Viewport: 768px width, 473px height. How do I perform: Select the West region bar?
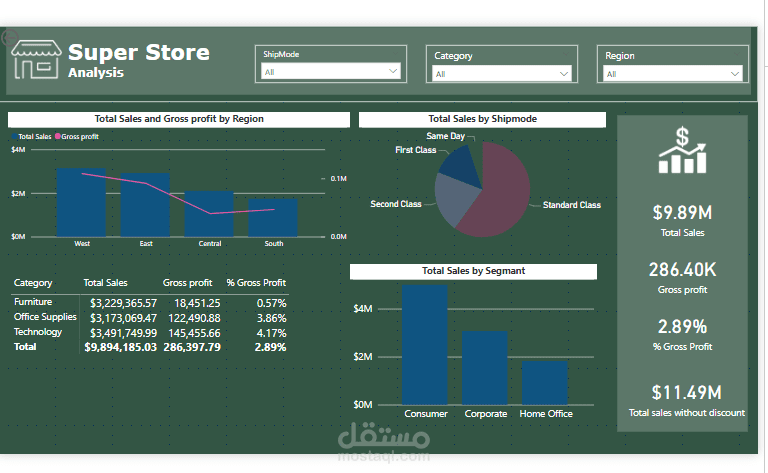(x=81, y=202)
